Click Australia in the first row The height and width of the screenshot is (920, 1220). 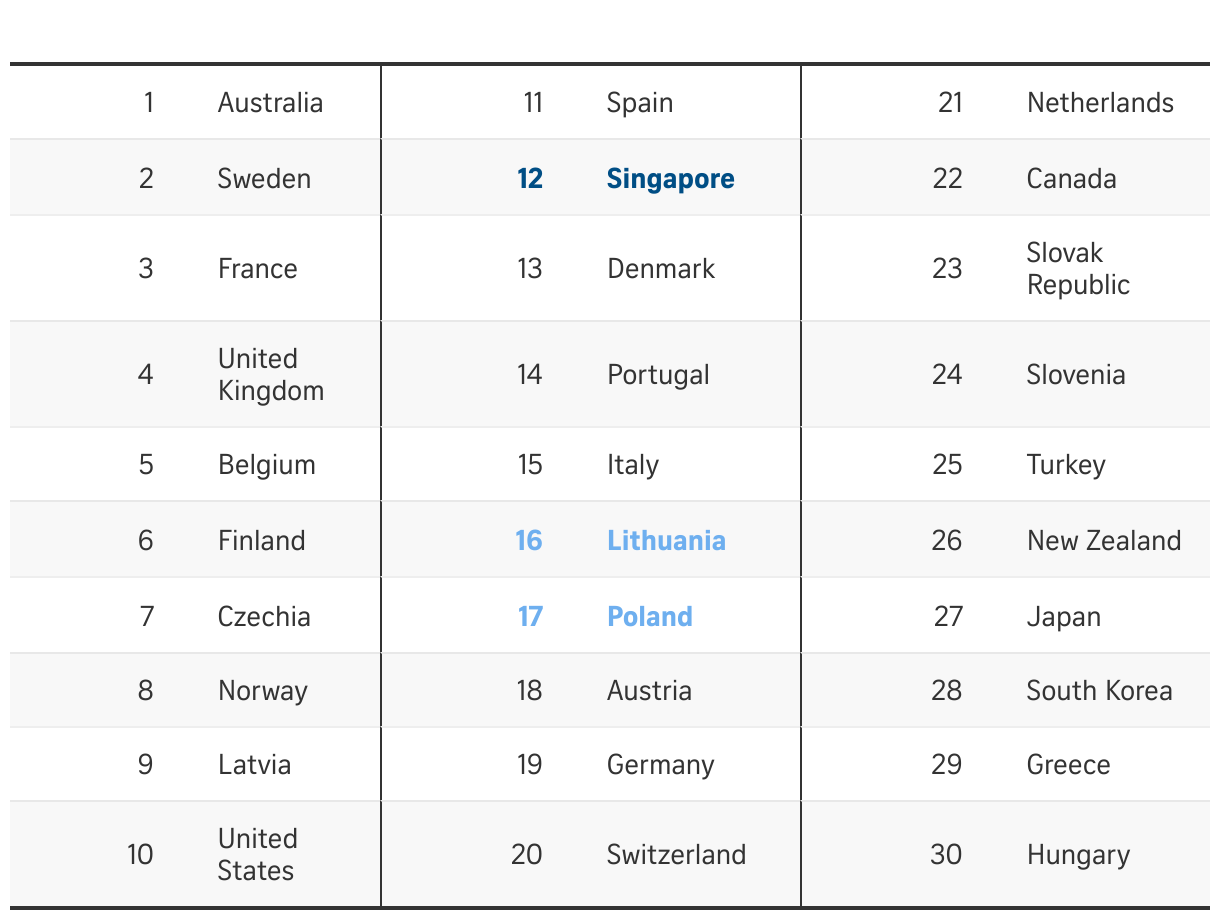tap(270, 103)
